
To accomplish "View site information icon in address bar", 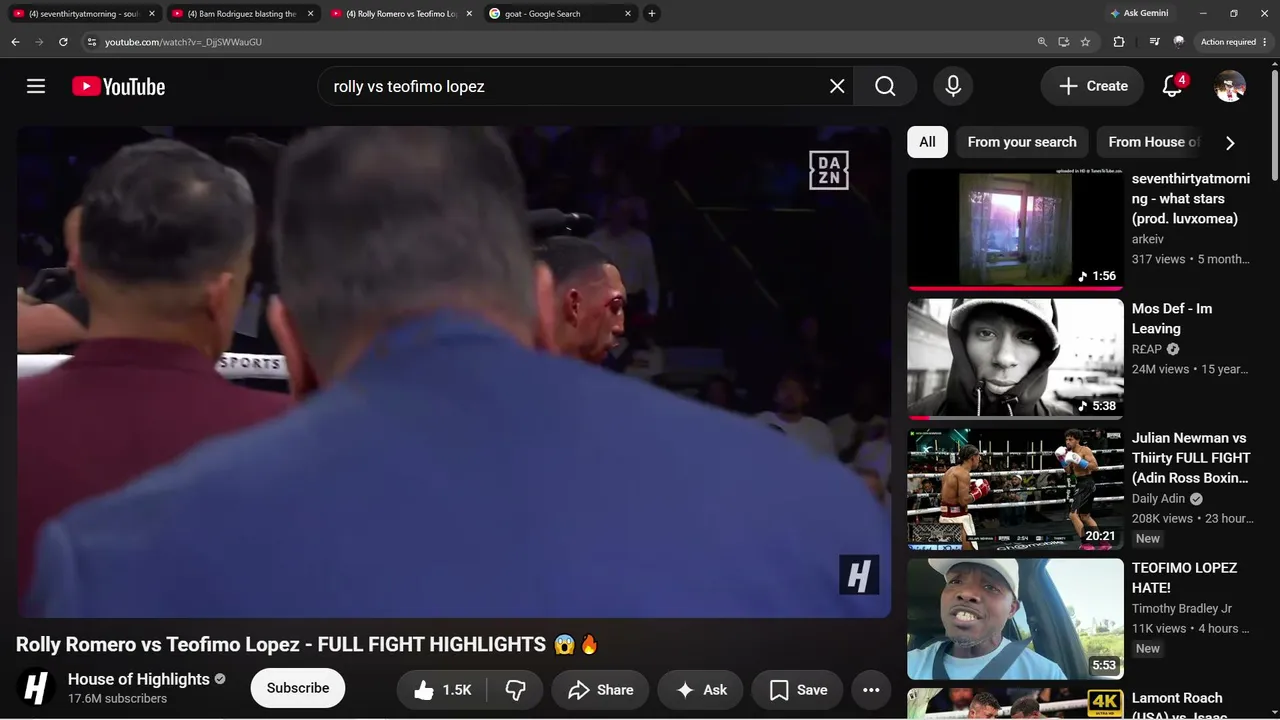I will point(92,42).
